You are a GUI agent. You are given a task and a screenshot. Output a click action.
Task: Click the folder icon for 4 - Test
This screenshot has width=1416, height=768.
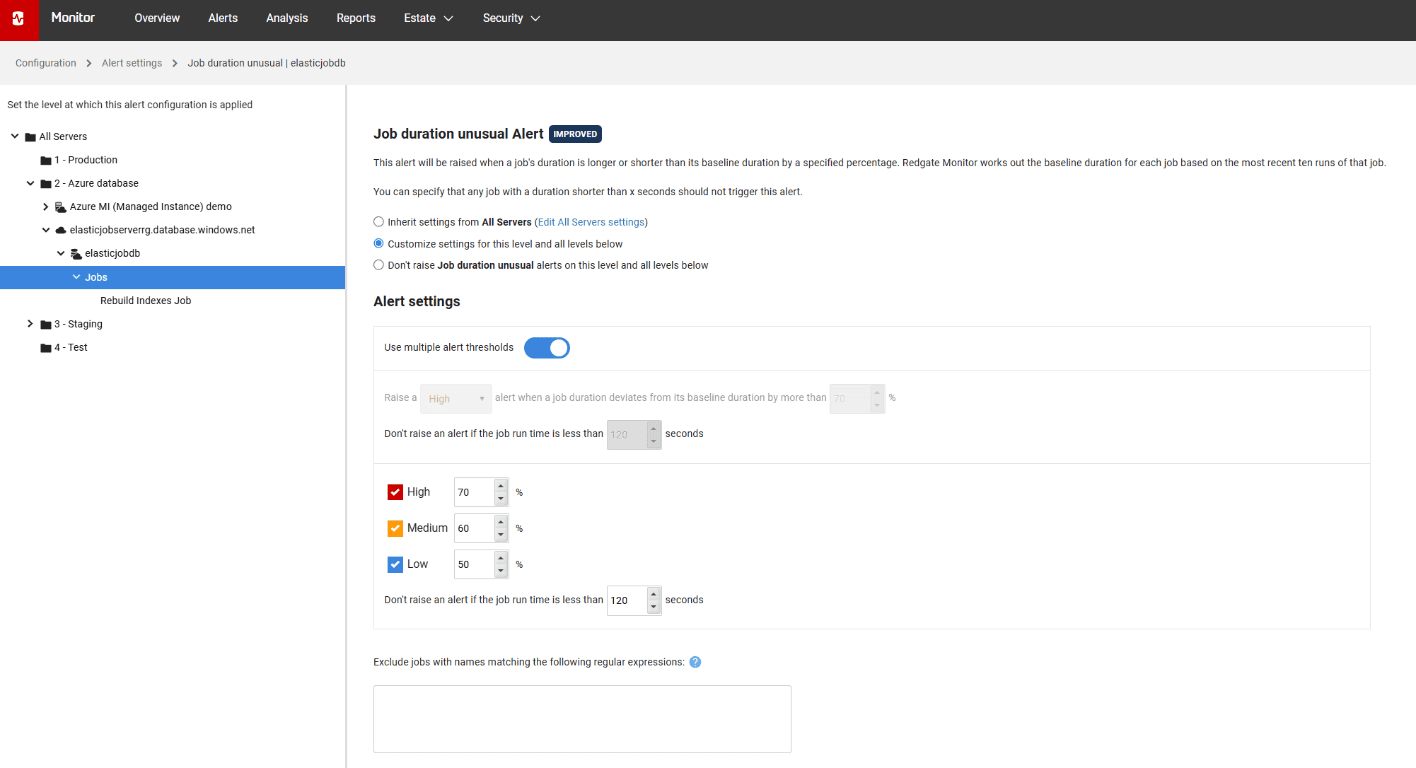46,348
